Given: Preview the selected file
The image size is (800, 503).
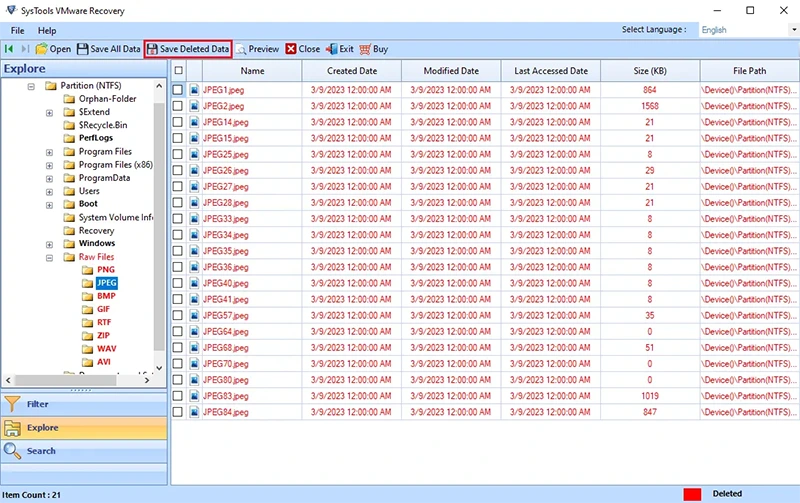Looking at the screenshot, I should click(257, 49).
